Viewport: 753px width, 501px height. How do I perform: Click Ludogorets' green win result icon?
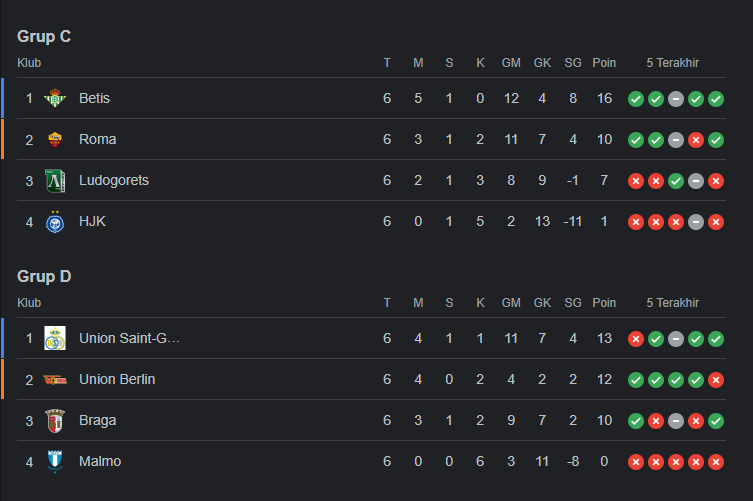(x=676, y=181)
